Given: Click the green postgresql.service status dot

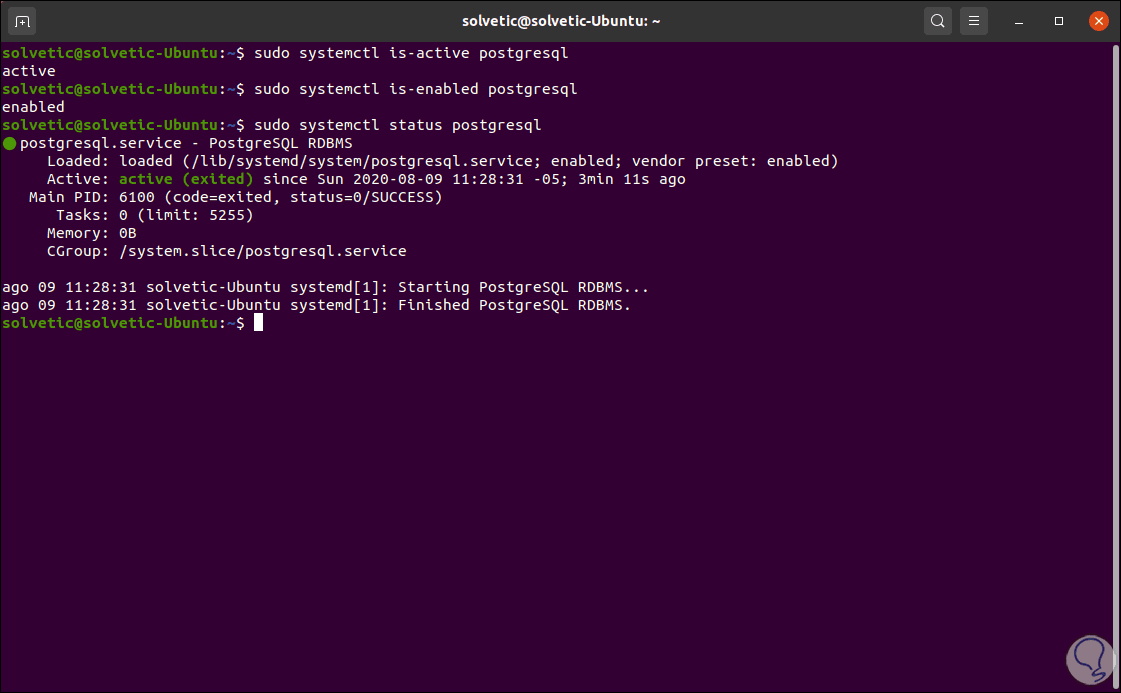Looking at the screenshot, I should [x=10, y=144].
